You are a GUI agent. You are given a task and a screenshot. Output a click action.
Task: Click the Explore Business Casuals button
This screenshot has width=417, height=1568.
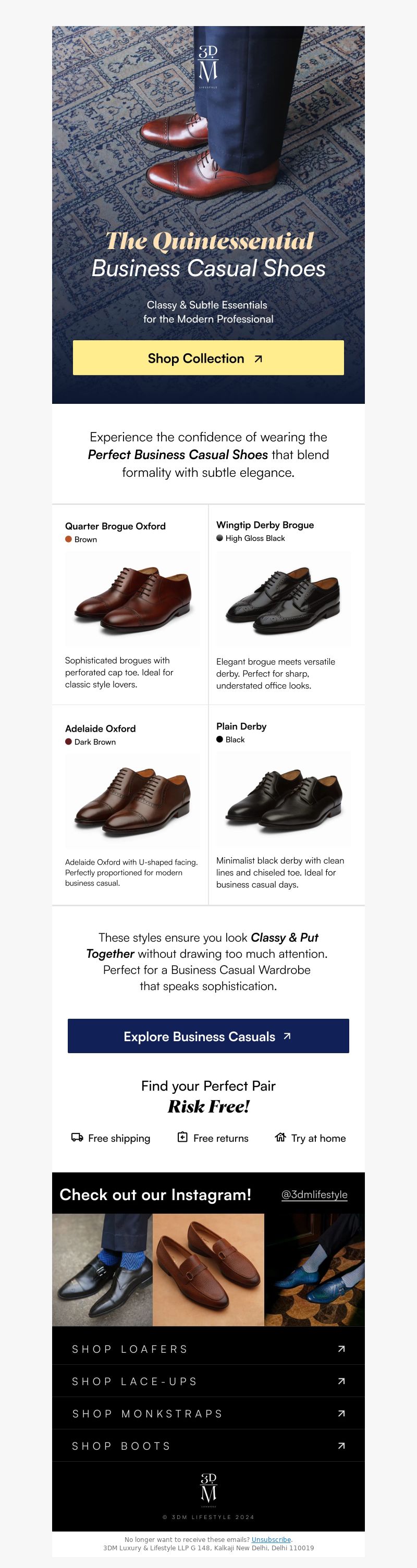coord(208,1036)
